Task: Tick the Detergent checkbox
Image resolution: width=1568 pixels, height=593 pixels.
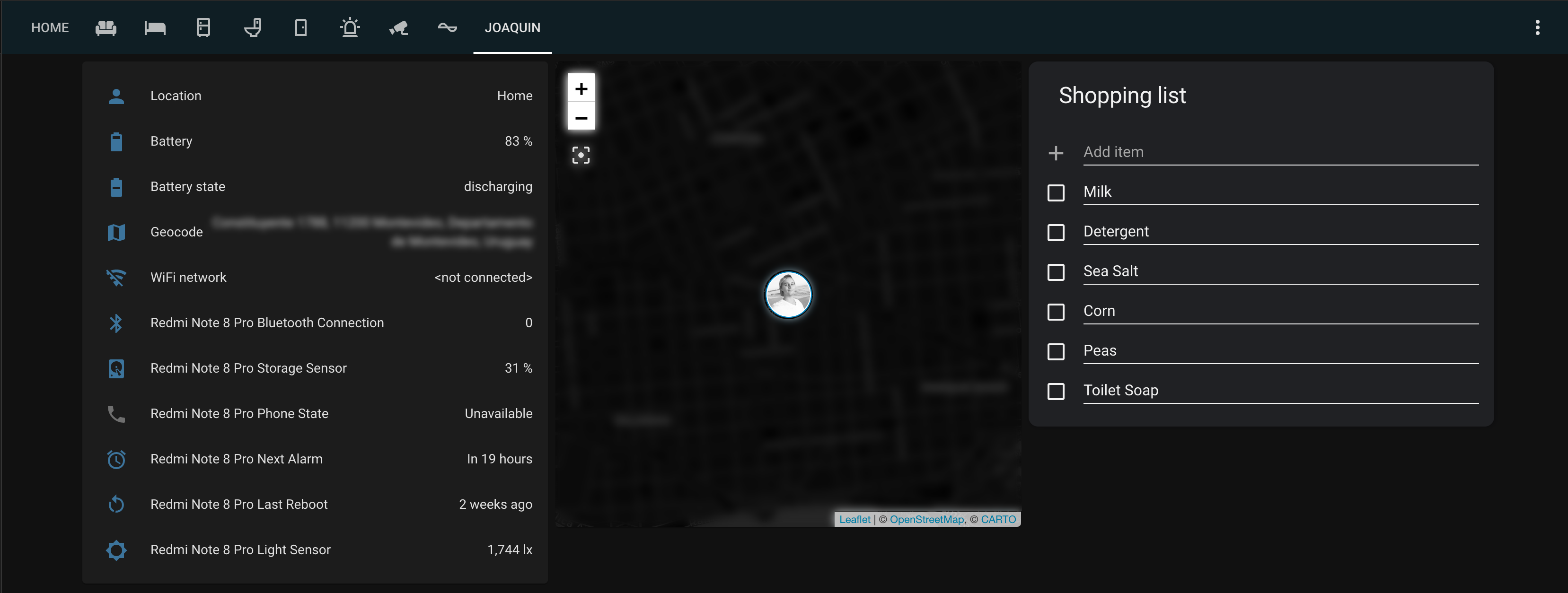Action: point(1056,232)
